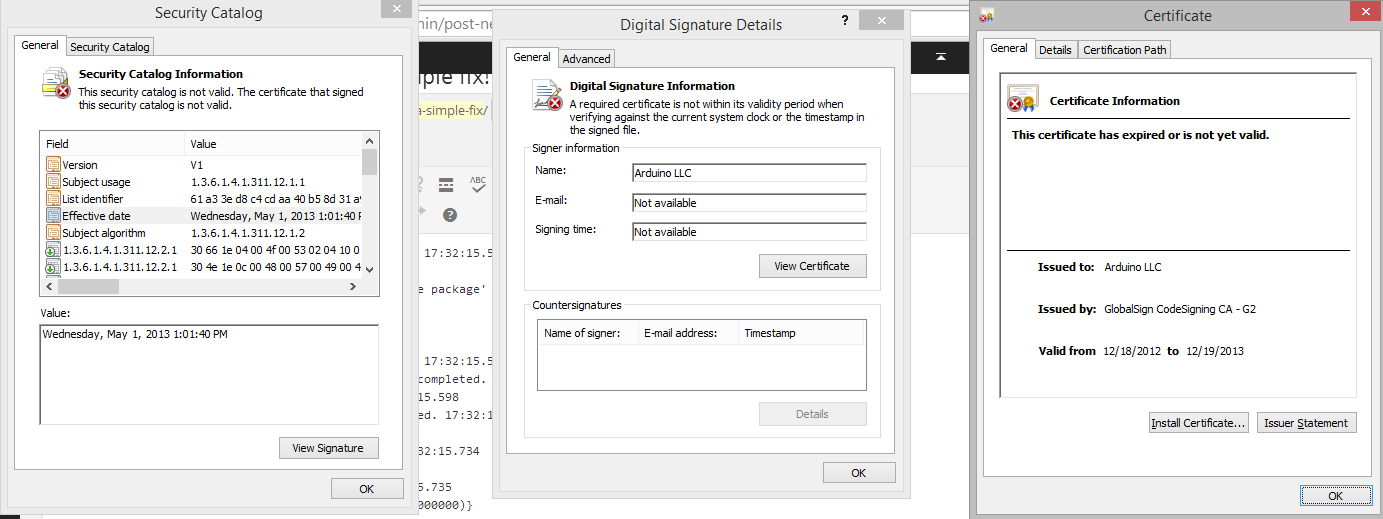The height and width of the screenshot is (519, 1383).
Task: Open the Security Catalog tab
Action: pyautogui.click(x=110, y=46)
